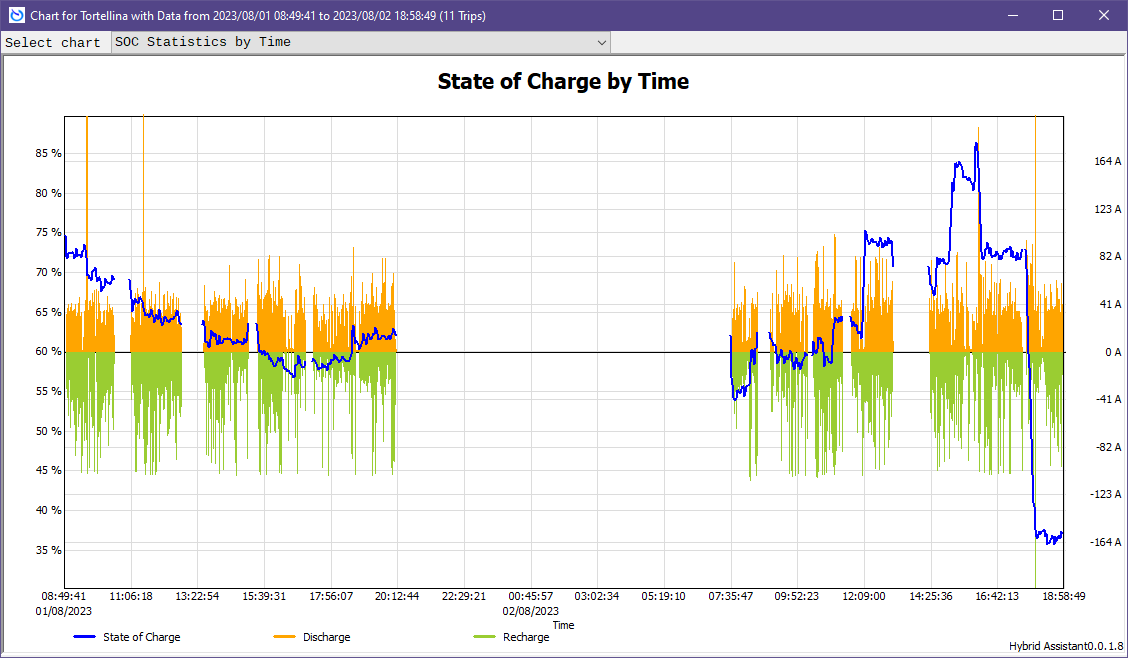Maximize the chart window

[1058, 15]
